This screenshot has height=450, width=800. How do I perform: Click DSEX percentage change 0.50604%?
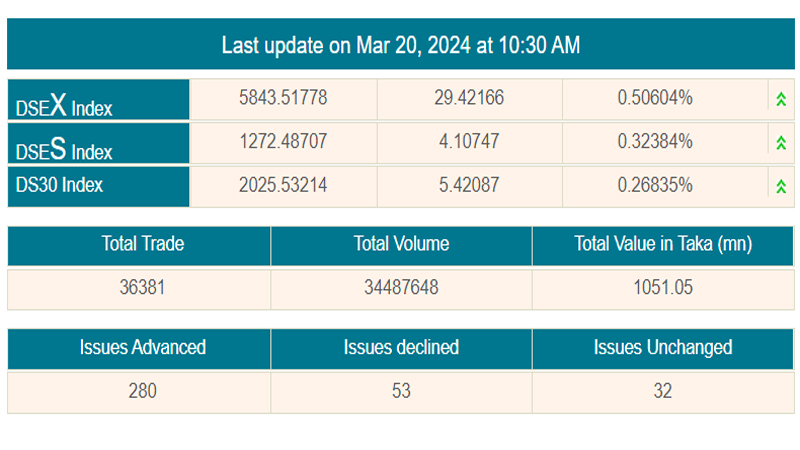(x=655, y=98)
